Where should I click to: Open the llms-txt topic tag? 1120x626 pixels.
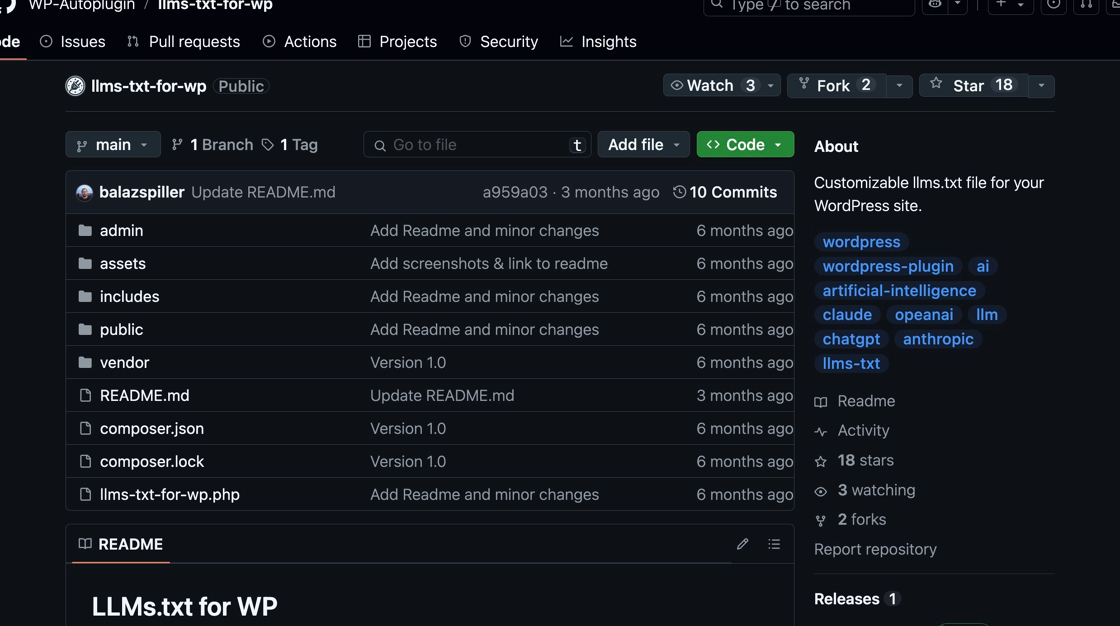[x=851, y=363]
